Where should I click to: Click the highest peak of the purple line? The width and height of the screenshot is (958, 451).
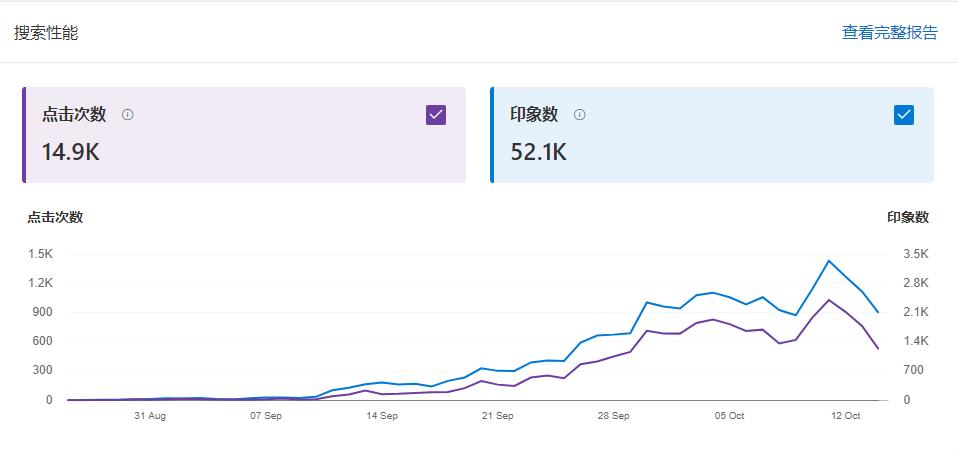pos(829,300)
